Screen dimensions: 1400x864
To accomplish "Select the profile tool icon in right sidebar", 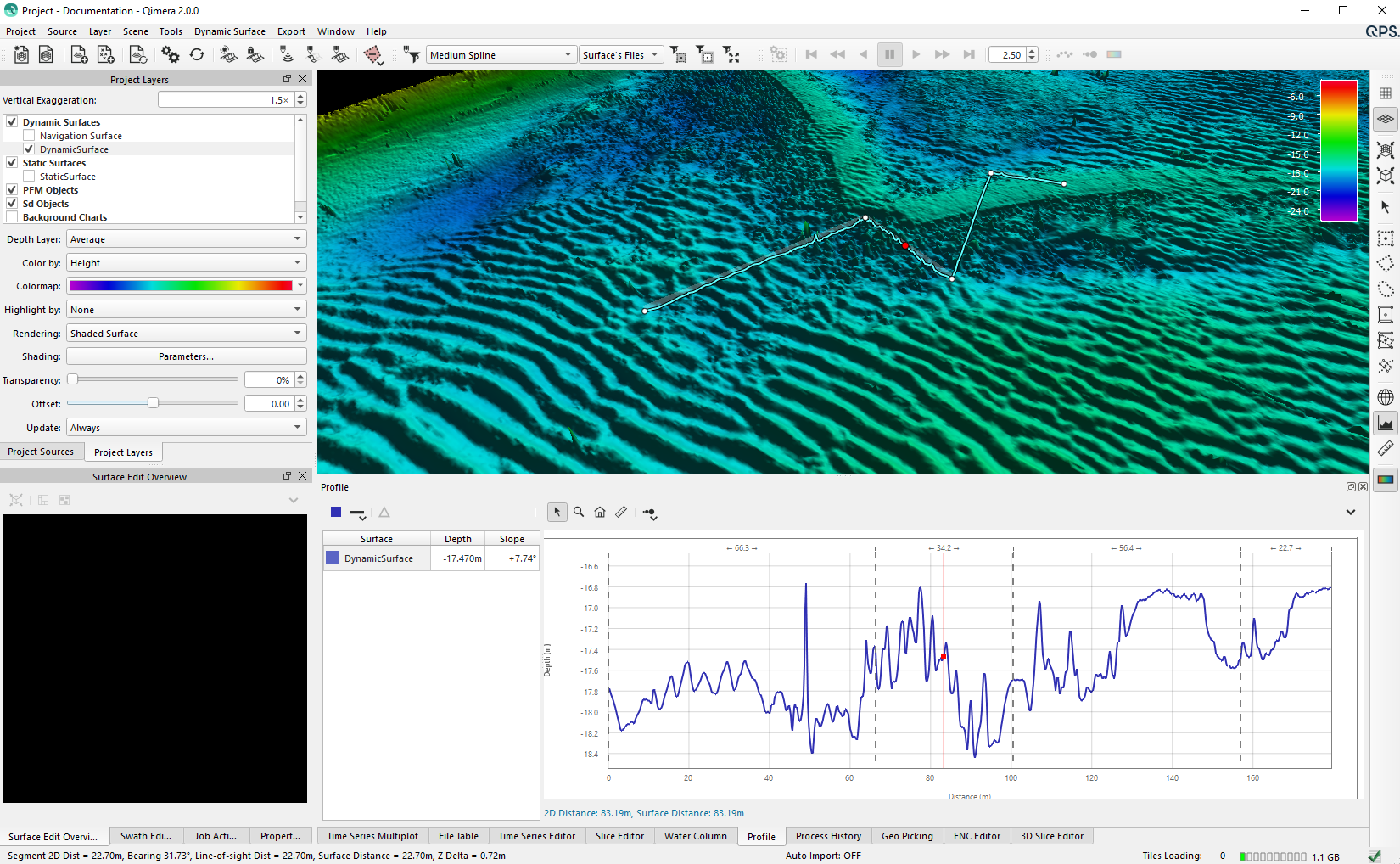I will [x=1385, y=423].
